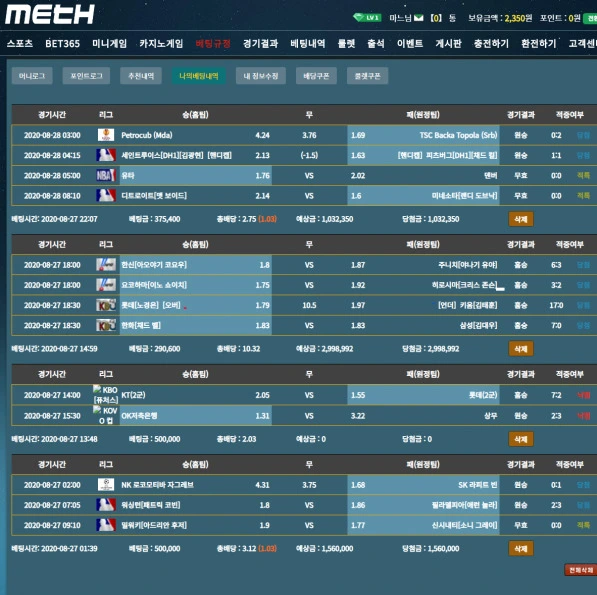
Task: Open the 배당쿠폰 tab
Action: [316, 76]
